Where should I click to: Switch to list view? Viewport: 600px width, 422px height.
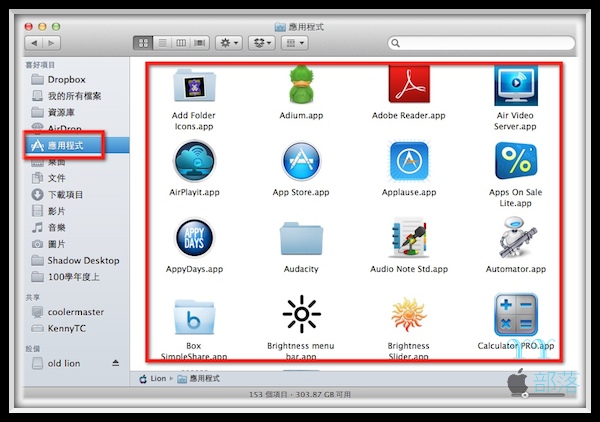tap(162, 43)
